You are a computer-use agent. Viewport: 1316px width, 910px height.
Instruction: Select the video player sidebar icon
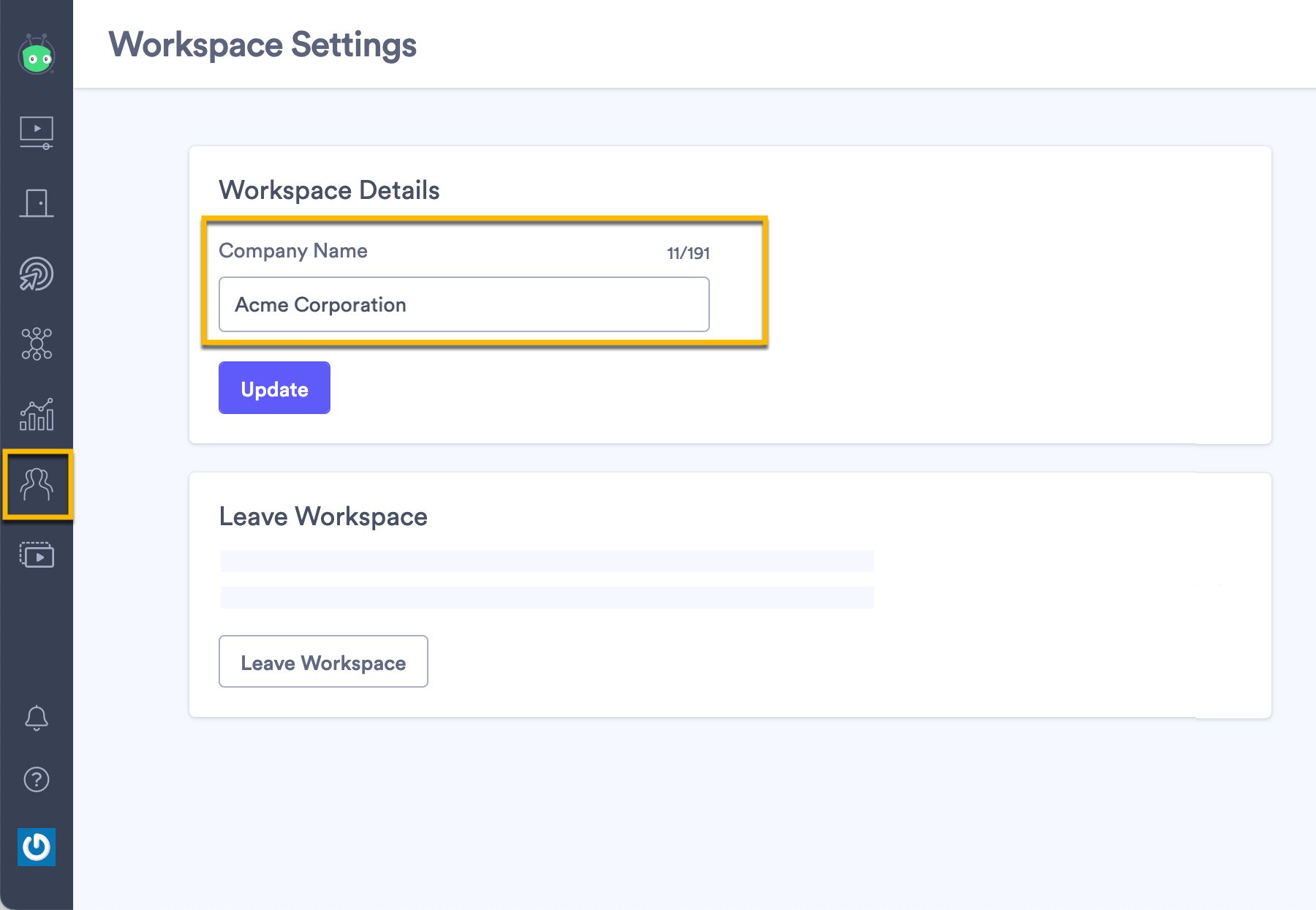click(37, 132)
